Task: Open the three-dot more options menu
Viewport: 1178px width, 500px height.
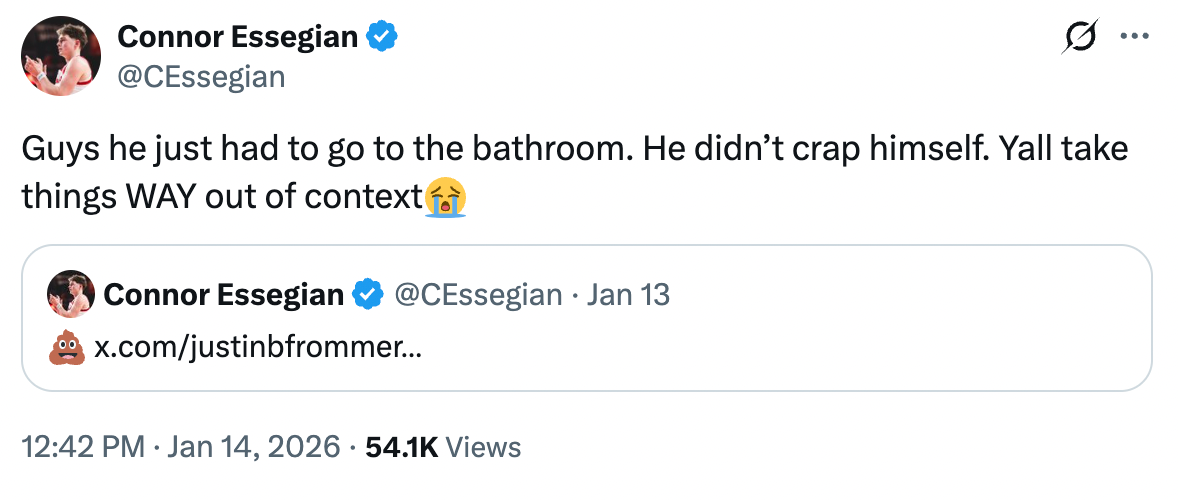Action: 1134,37
